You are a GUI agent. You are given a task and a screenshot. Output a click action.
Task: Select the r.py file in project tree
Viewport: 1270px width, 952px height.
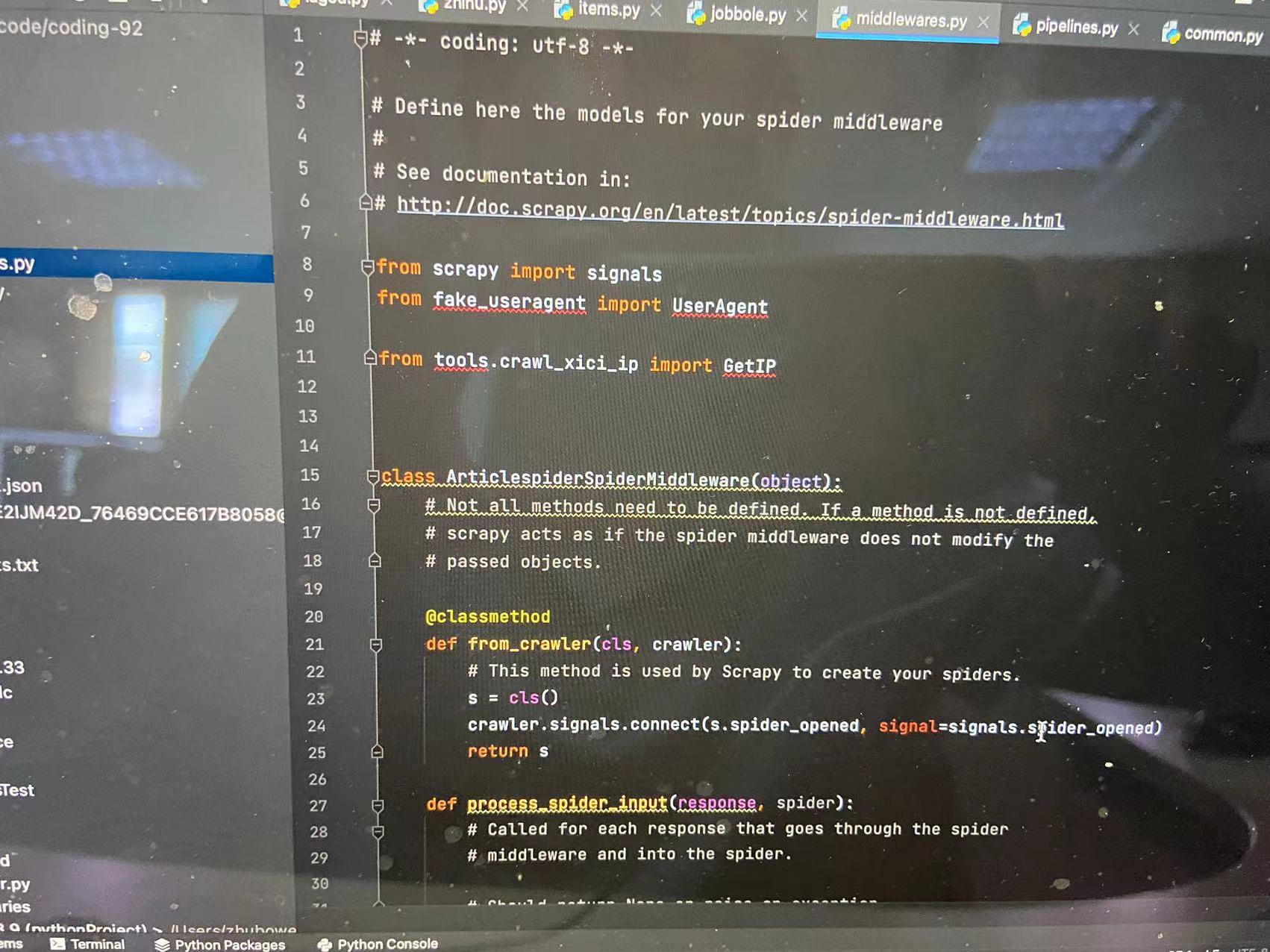click(x=16, y=885)
